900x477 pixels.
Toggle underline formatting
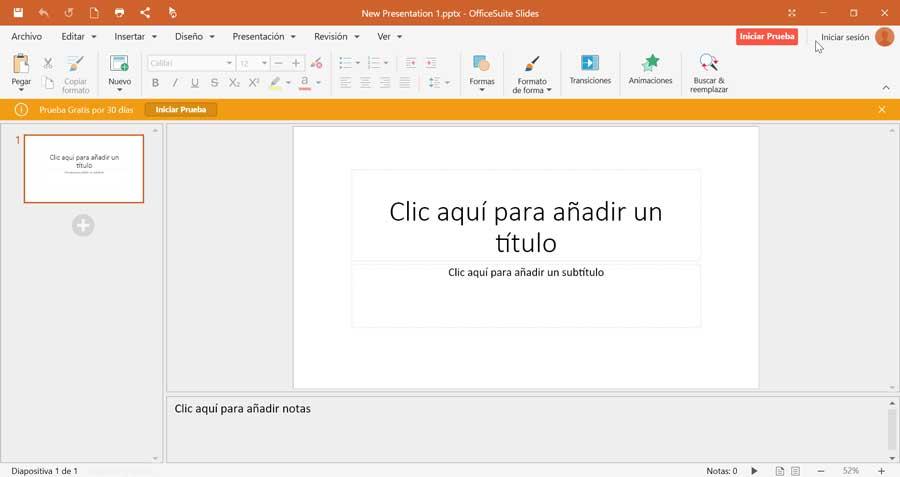(195, 83)
